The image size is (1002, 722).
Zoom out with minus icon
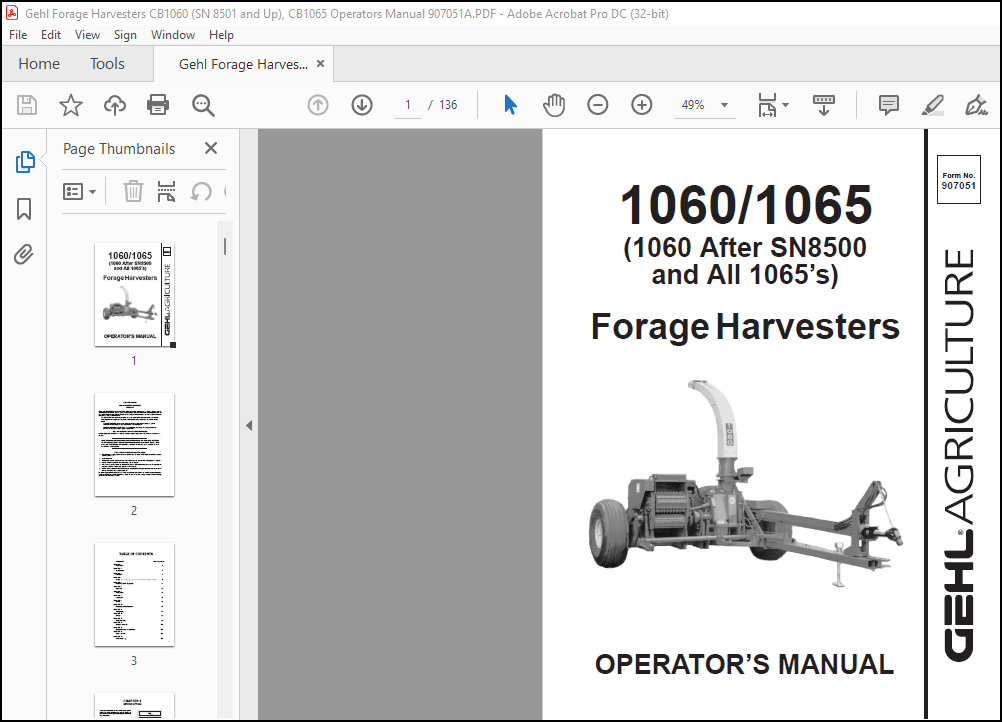tap(597, 105)
